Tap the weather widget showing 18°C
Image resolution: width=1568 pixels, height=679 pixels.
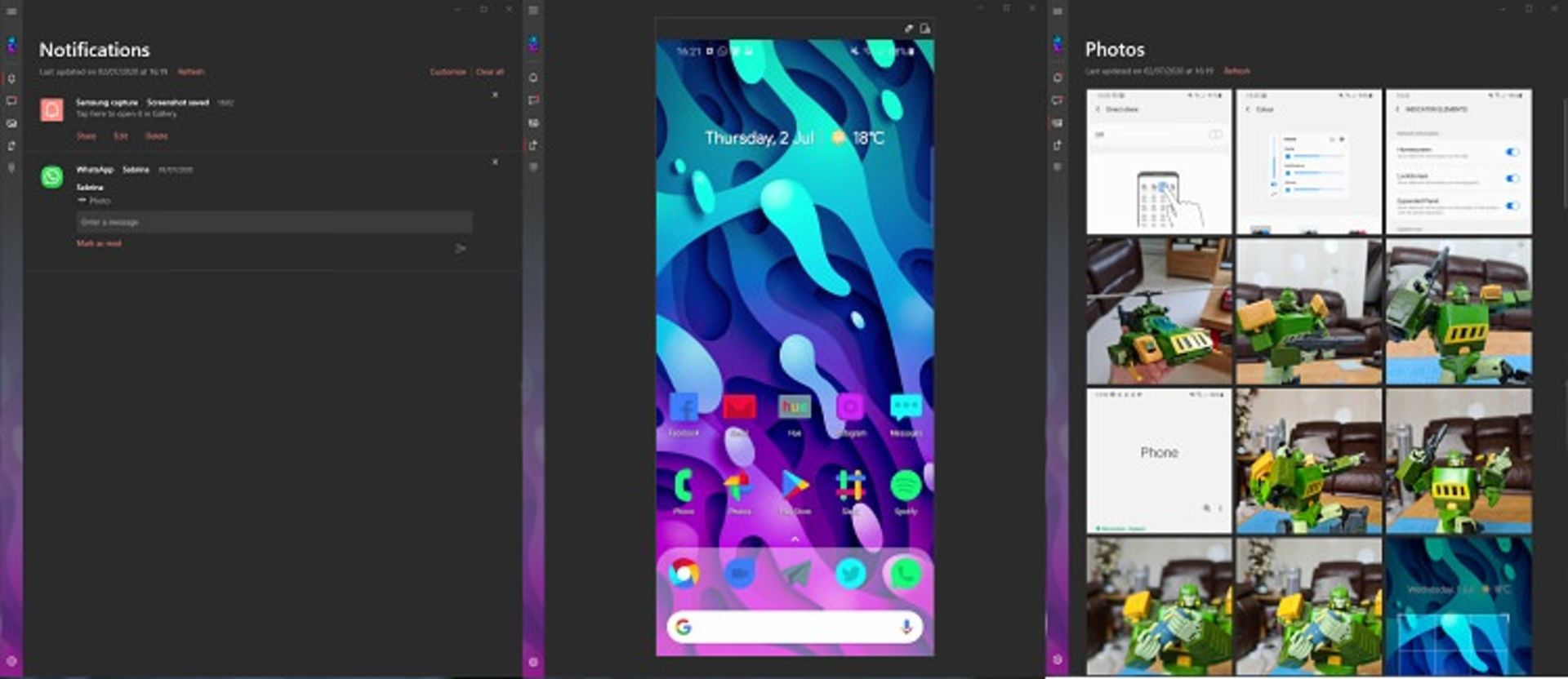[x=857, y=138]
